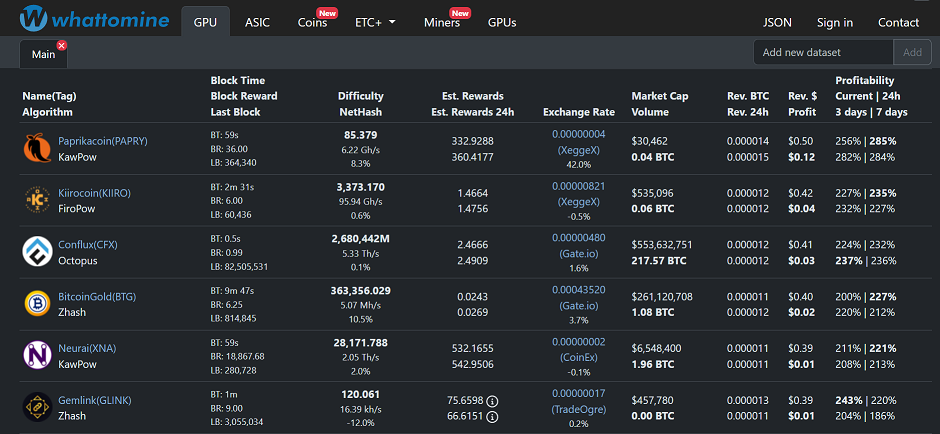Click Neurai difficulty 28,171.788
The width and height of the screenshot is (940, 434).
pyautogui.click(x=360, y=343)
